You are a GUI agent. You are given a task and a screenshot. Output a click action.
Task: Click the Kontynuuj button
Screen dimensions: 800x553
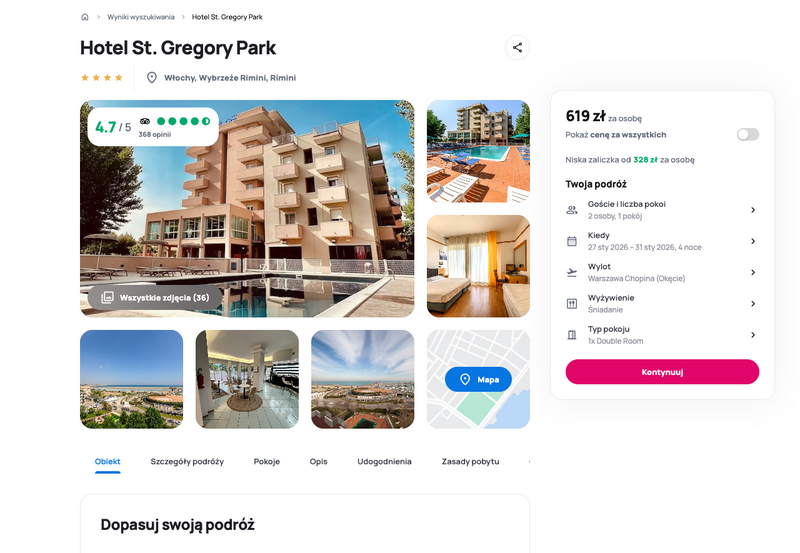point(662,372)
